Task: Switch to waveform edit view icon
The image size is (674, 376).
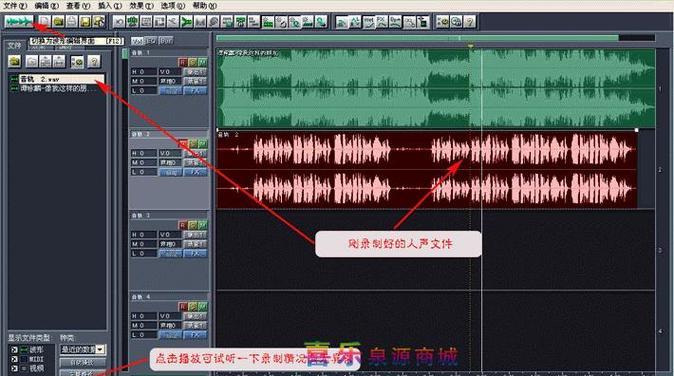Action: [x=19, y=21]
